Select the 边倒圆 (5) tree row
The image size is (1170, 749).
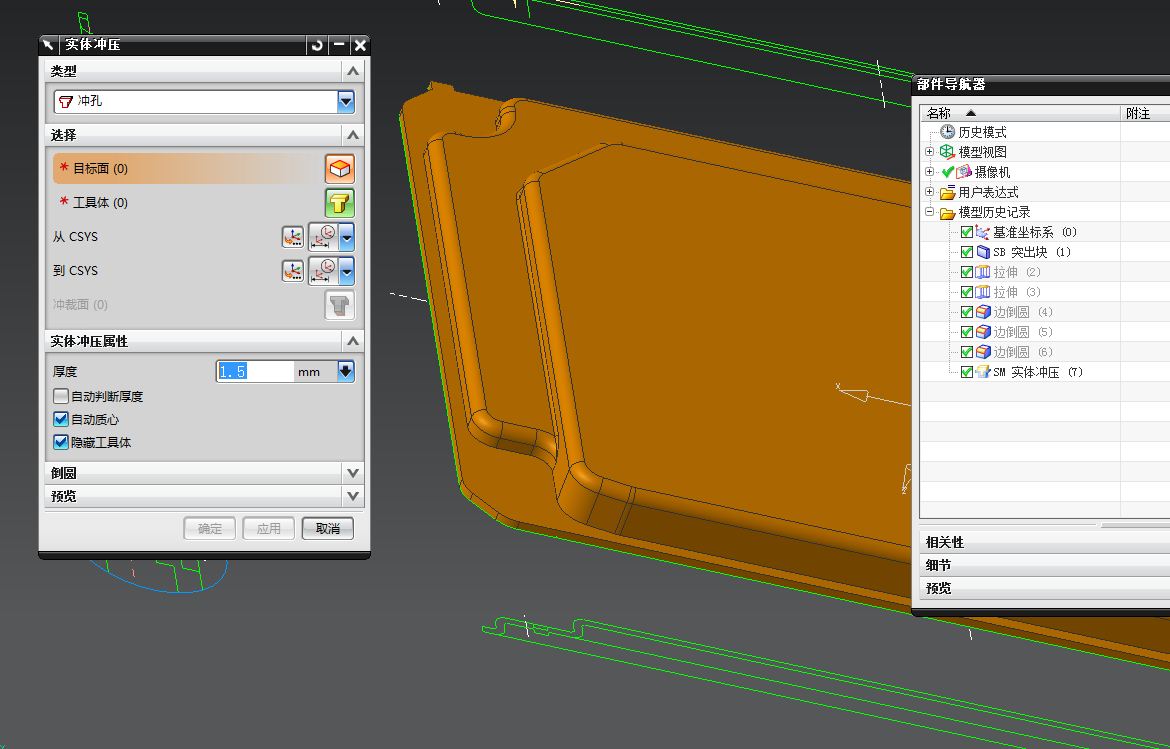[x=1022, y=332]
